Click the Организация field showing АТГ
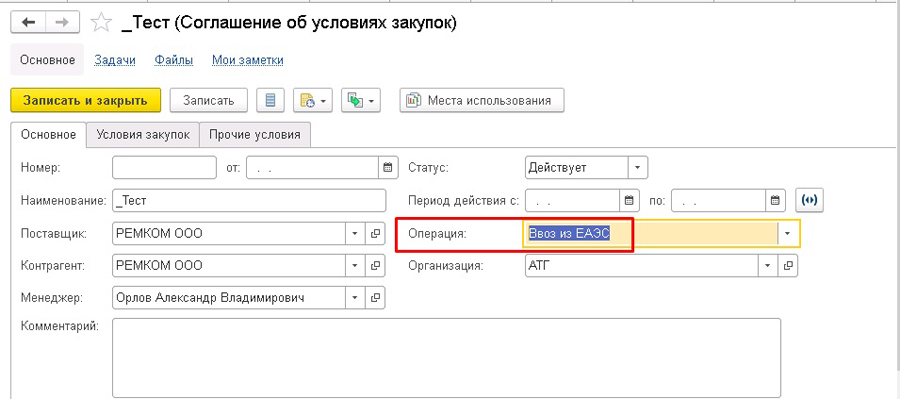Viewport: 900px width, 399px height. coord(642,266)
